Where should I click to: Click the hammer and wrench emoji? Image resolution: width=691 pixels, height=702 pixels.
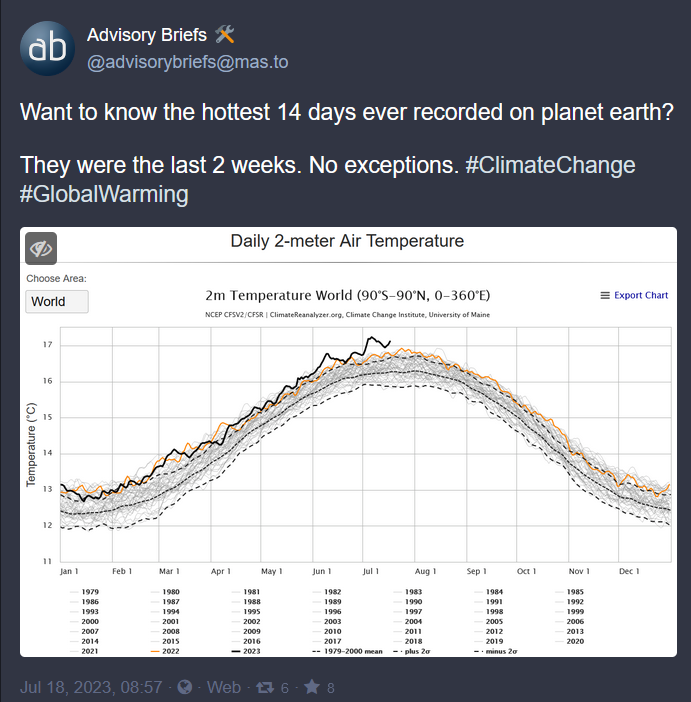[225, 35]
